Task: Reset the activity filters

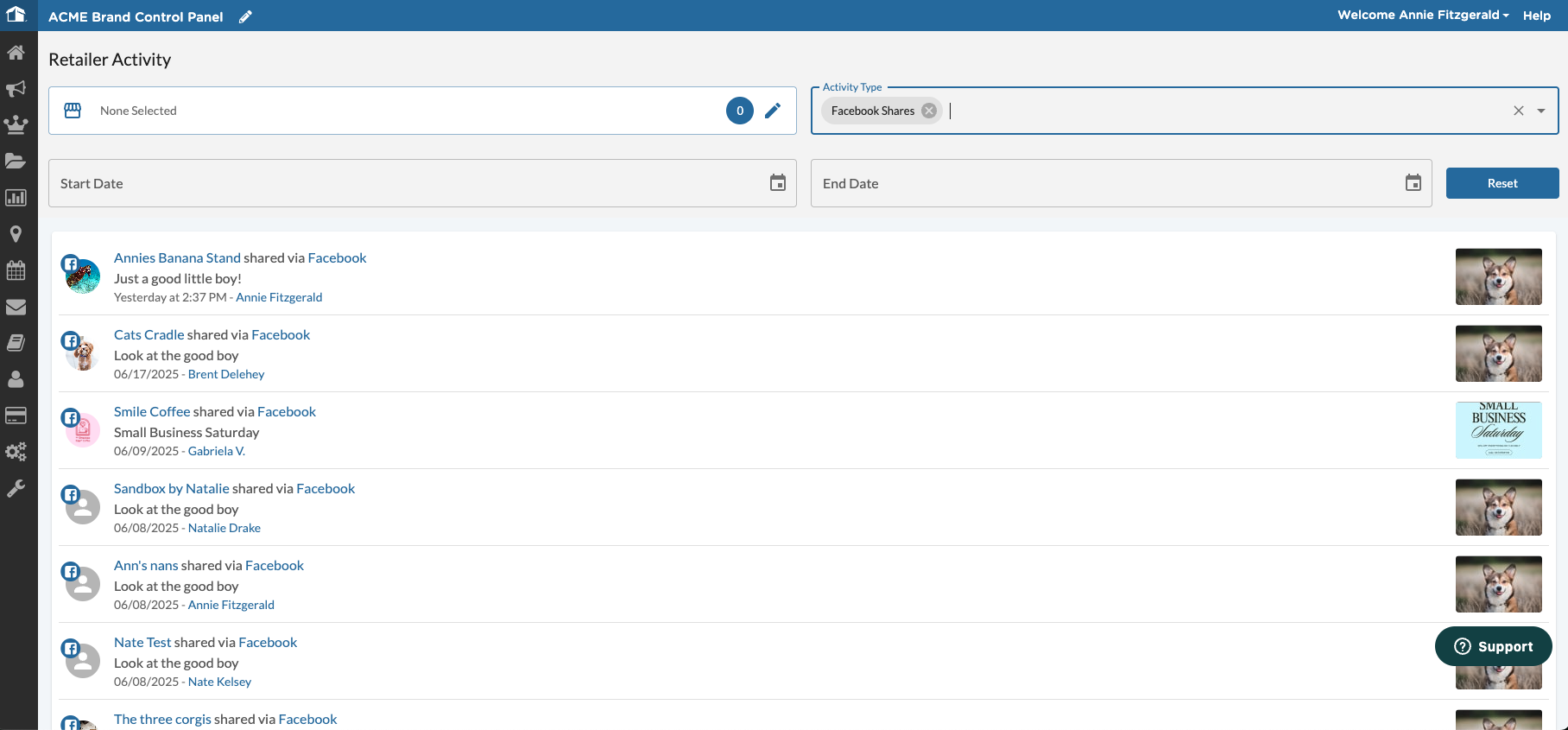Action: [x=1502, y=183]
